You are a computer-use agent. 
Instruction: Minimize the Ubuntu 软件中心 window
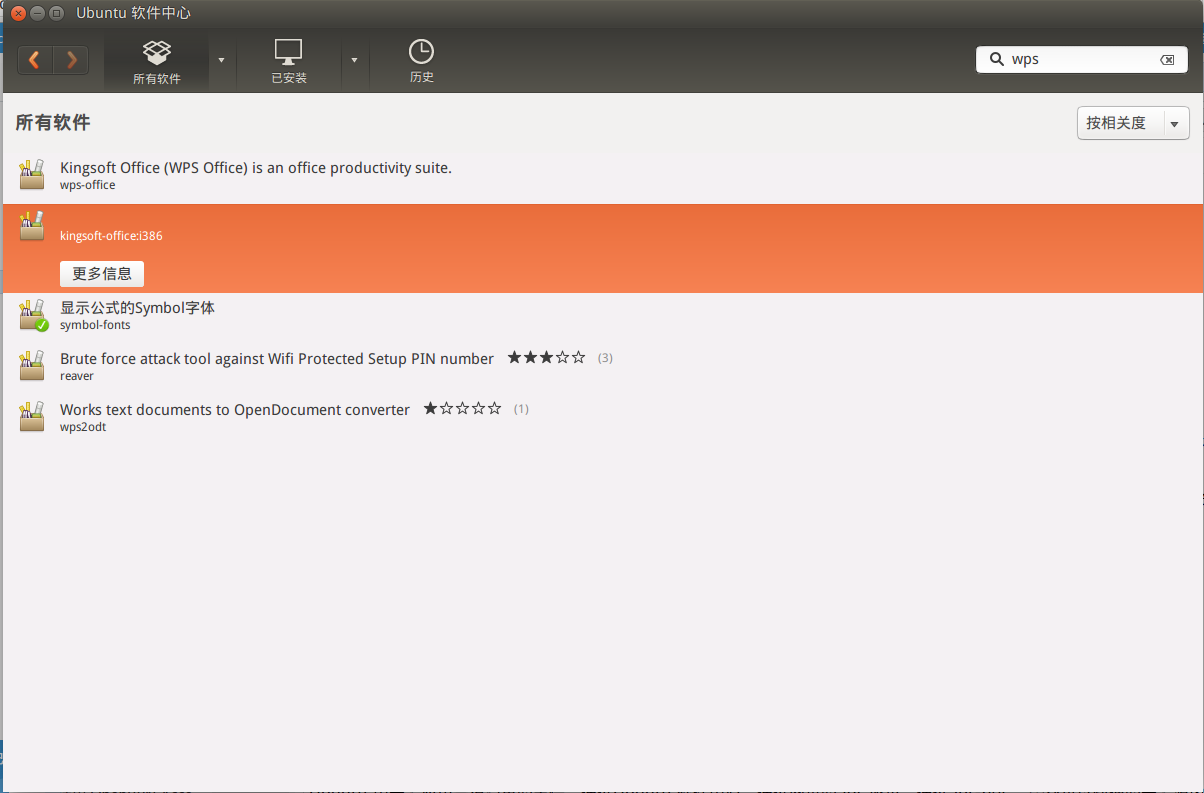tap(38, 13)
